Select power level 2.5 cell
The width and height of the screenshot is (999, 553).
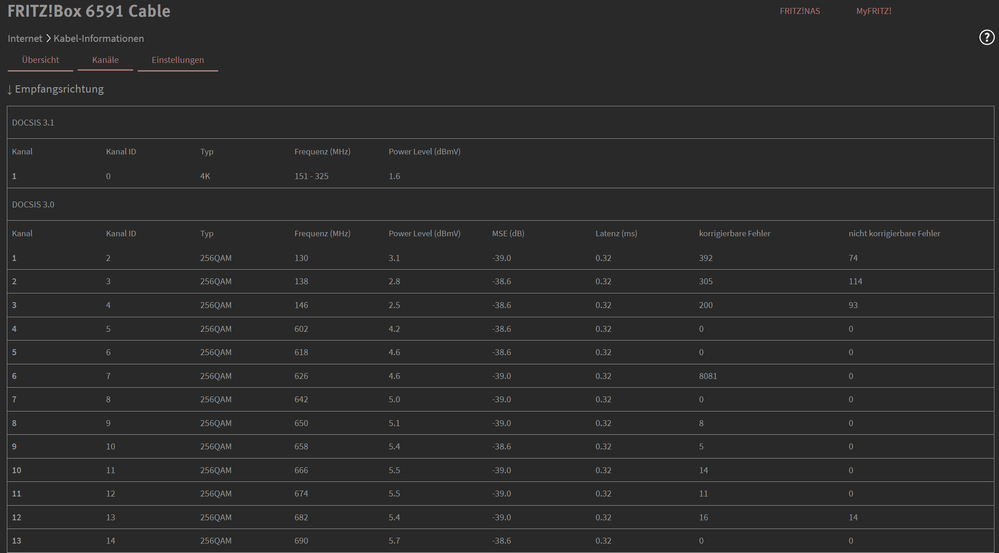pos(394,305)
